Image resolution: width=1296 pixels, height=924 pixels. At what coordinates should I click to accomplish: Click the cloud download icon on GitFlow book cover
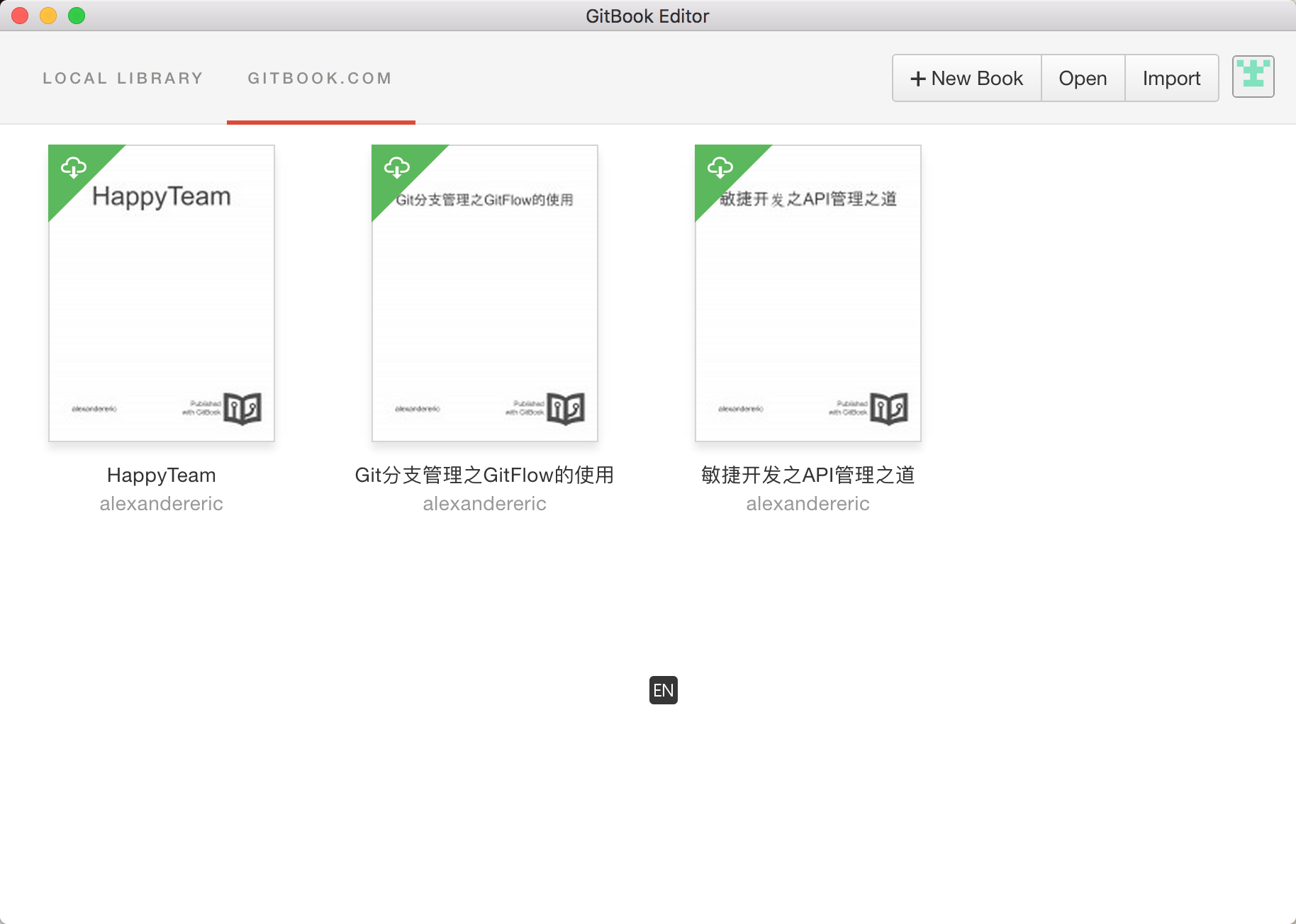[x=397, y=168]
